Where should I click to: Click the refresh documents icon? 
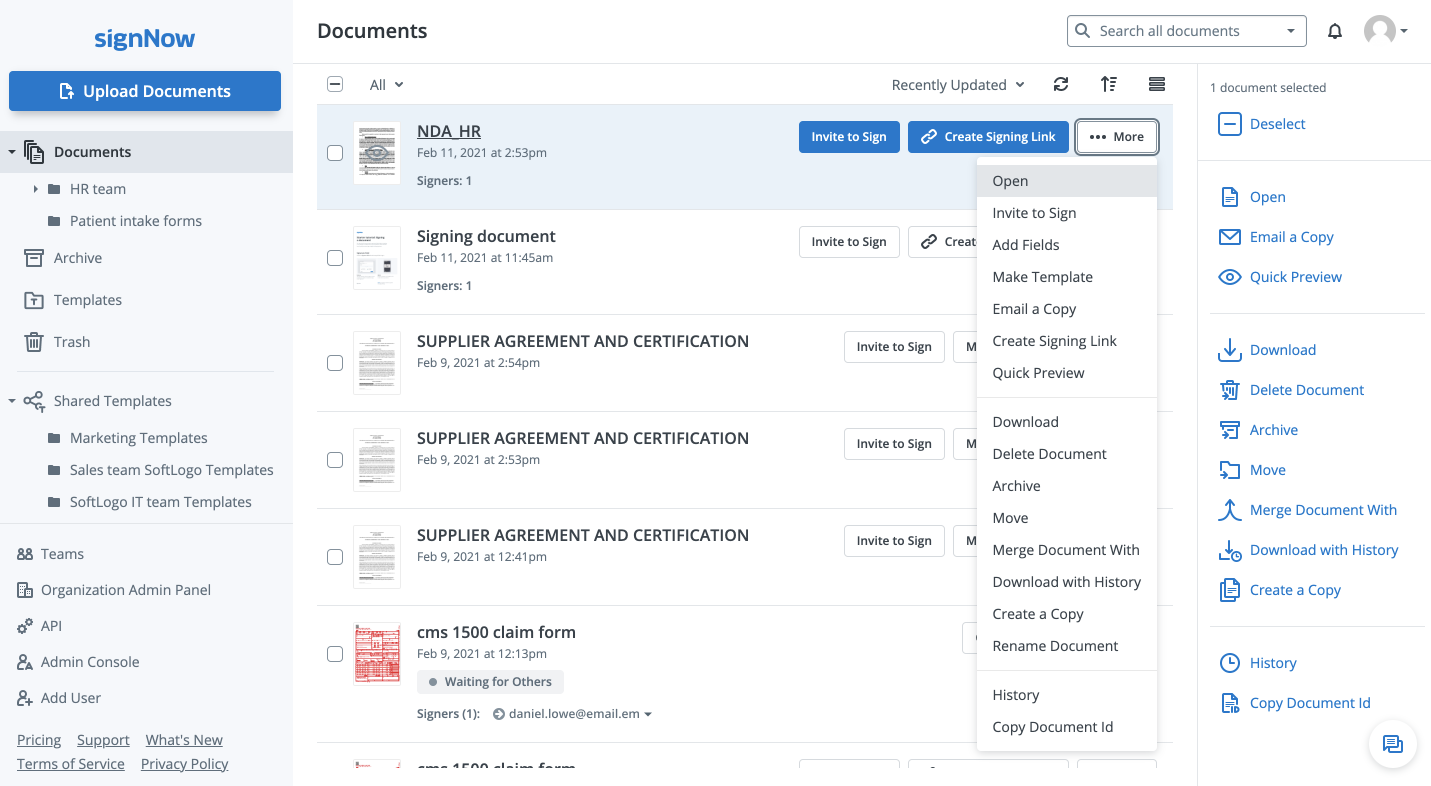[x=1061, y=85]
